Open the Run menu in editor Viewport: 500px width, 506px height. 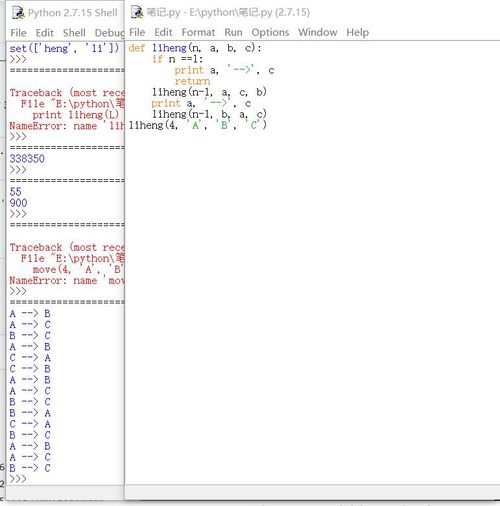tap(233, 32)
